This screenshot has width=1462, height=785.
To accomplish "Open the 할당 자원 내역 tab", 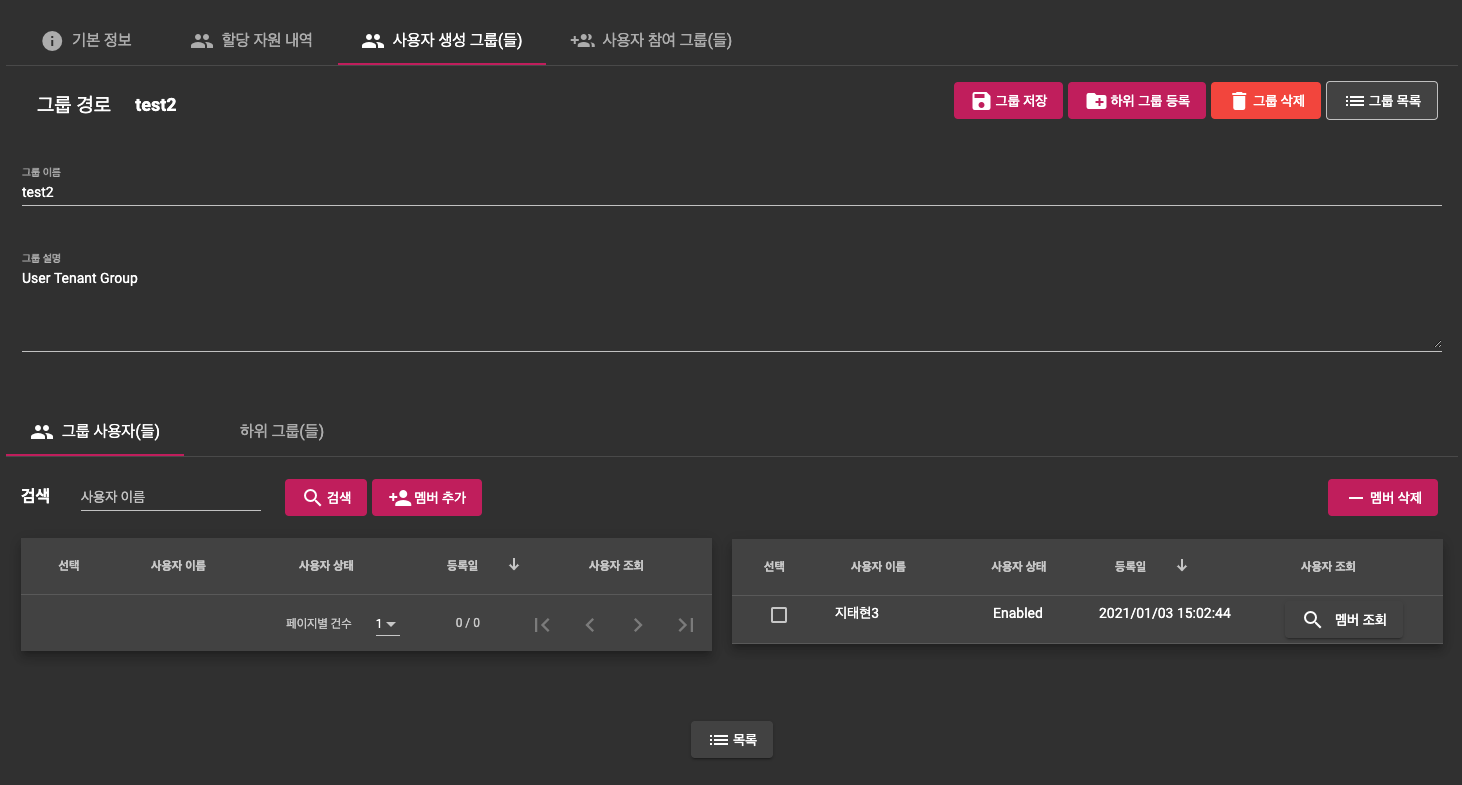I will click(x=252, y=40).
